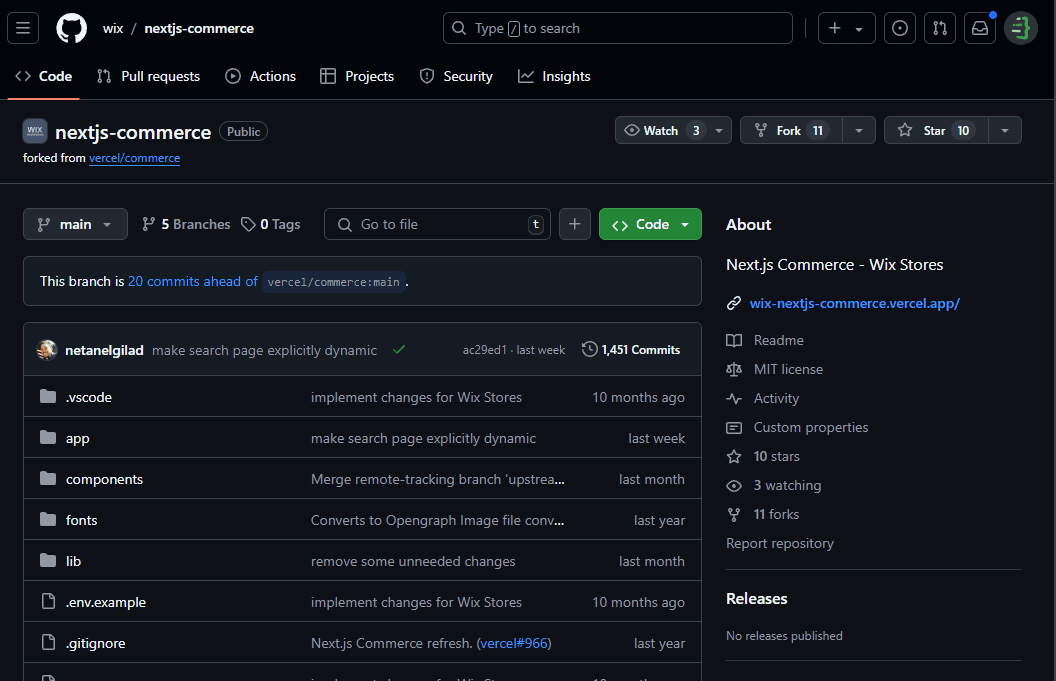1056x681 pixels.
Task: Click the MIT license scale icon
Action: click(734, 369)
